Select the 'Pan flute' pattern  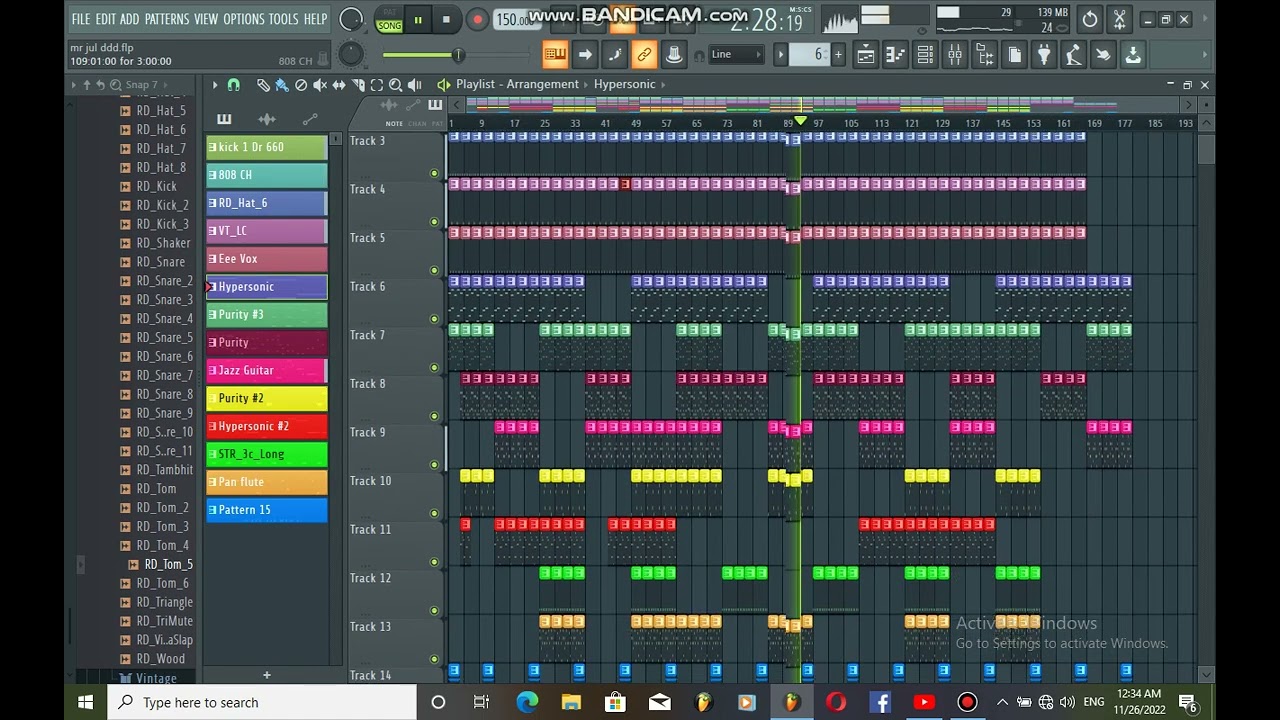click(267, 483)
